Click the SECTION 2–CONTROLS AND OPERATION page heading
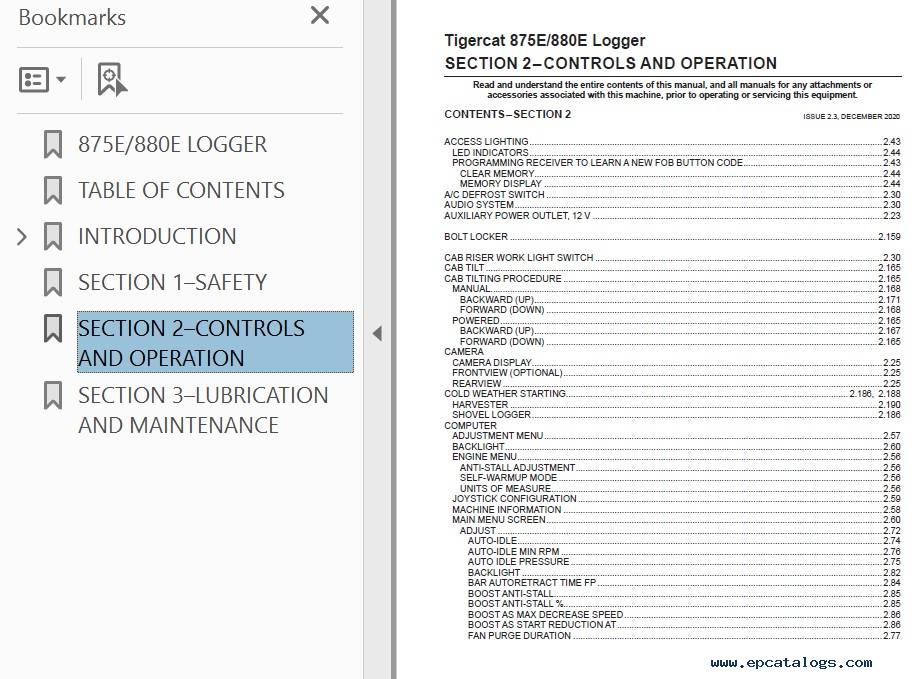 pyautogui.click(x=611, y=64)
